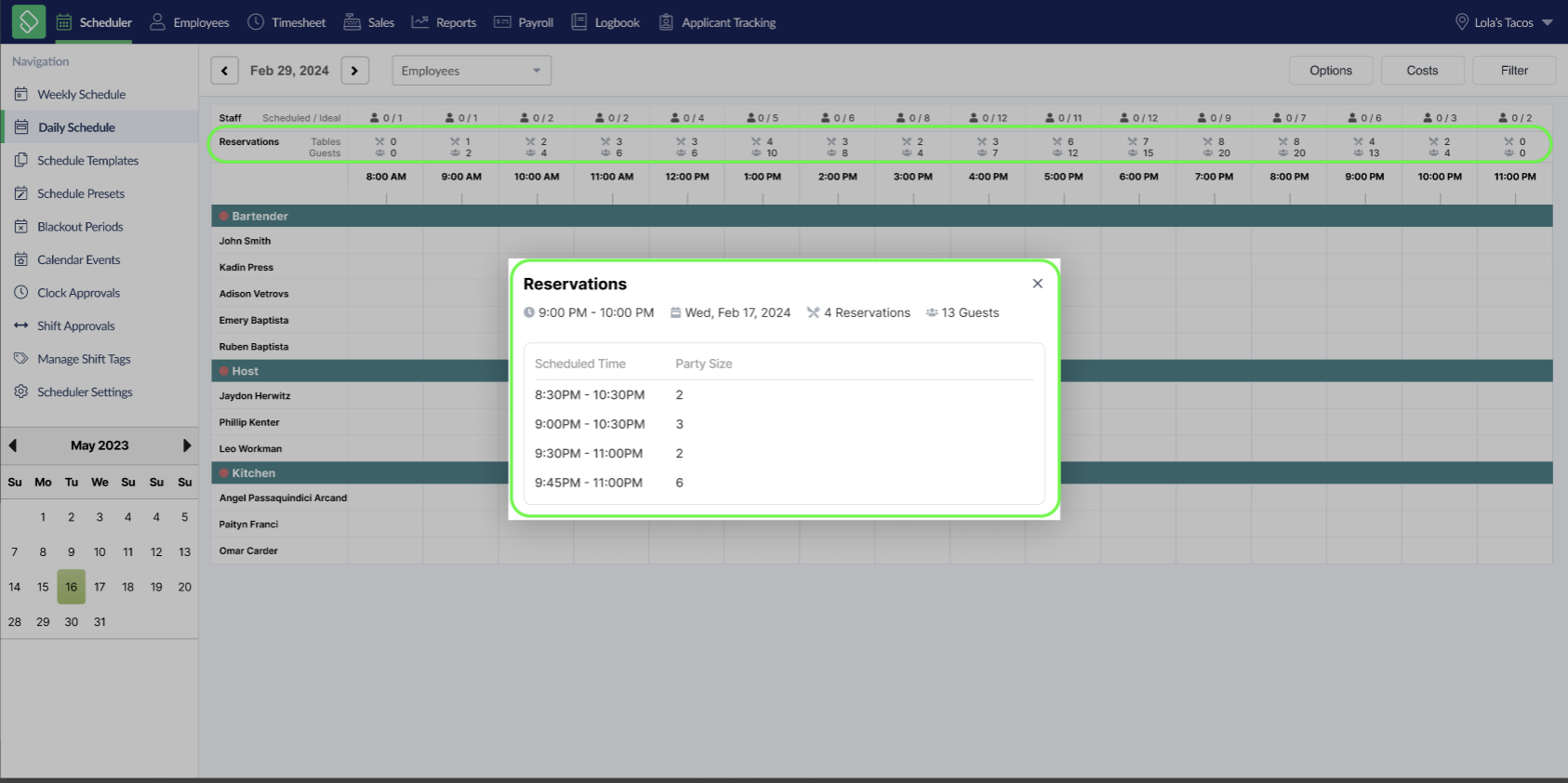This screenshot has width=1568, height=783.
Task: Click the 9:00 PM reservations cell
Action: (x=1364, y=147)
